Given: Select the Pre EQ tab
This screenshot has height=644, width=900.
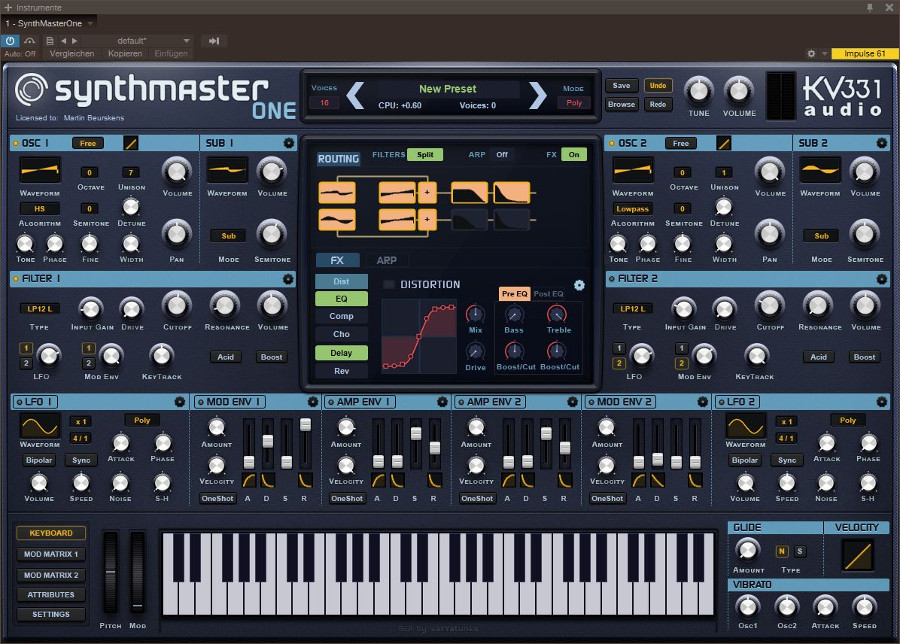Looking at the screenshot, I should click(x=514, y=294).
